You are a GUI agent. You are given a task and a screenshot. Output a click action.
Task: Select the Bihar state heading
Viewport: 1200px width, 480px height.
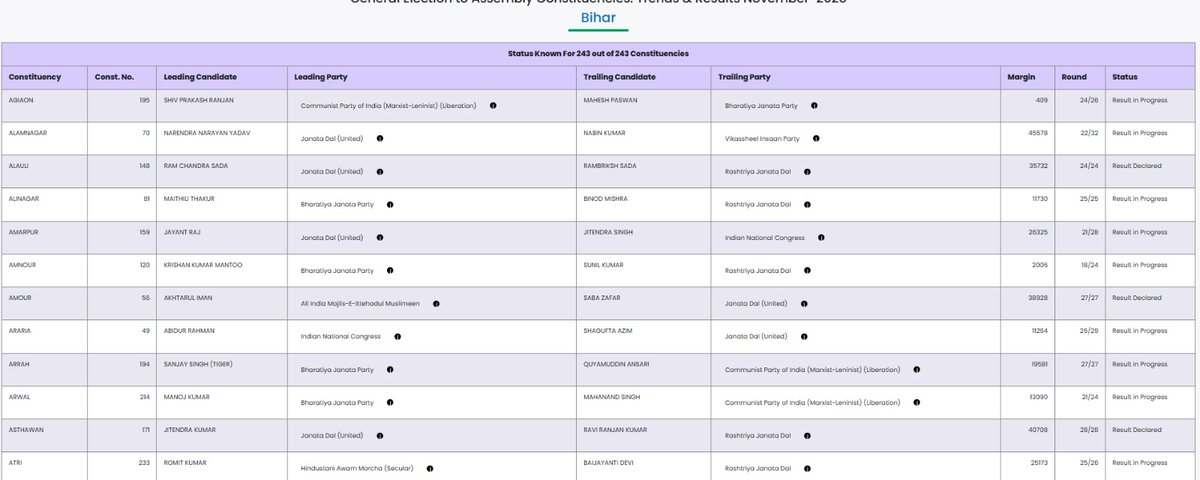tap(599, 18)
